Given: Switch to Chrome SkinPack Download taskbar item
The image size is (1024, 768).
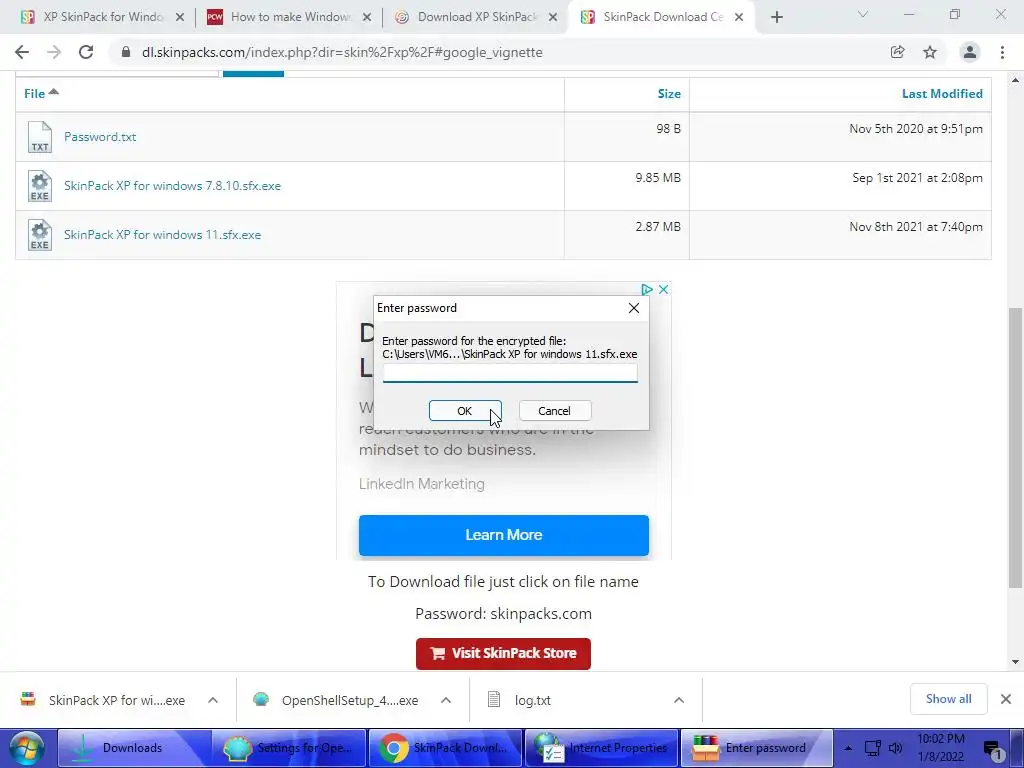Looking at the screenshot, I should coord(445,748).
